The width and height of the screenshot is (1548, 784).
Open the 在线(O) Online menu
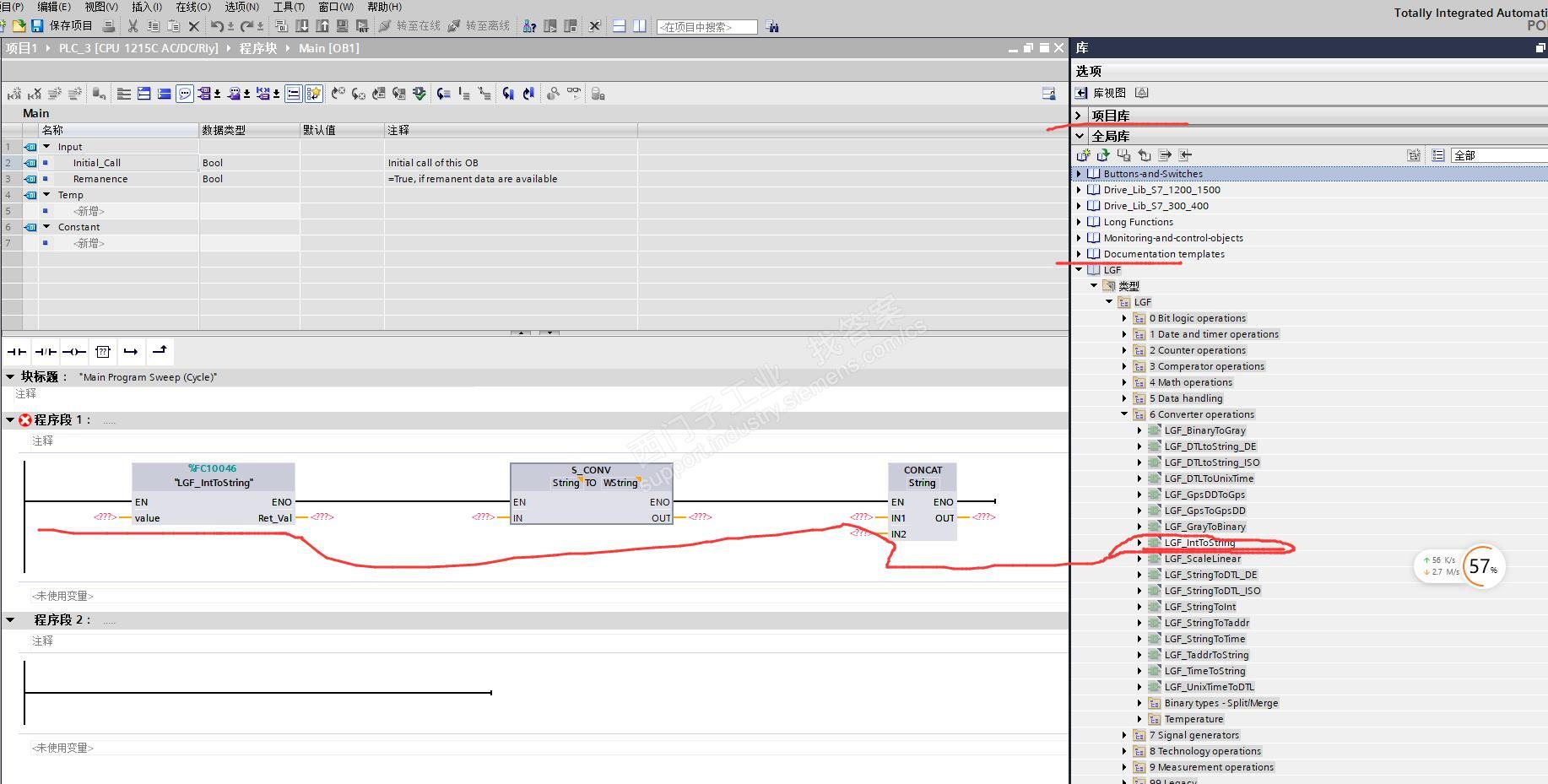193,7
